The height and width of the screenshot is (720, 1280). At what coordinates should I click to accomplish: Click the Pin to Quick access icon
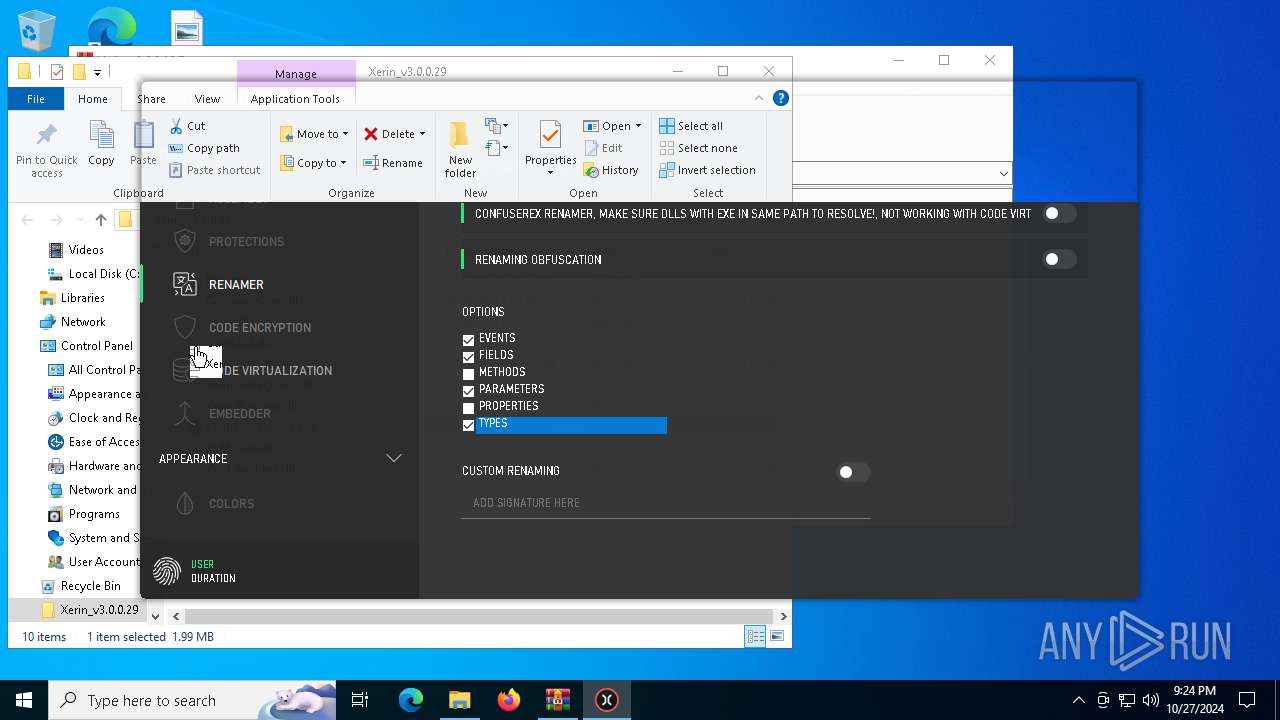(46, 135)
